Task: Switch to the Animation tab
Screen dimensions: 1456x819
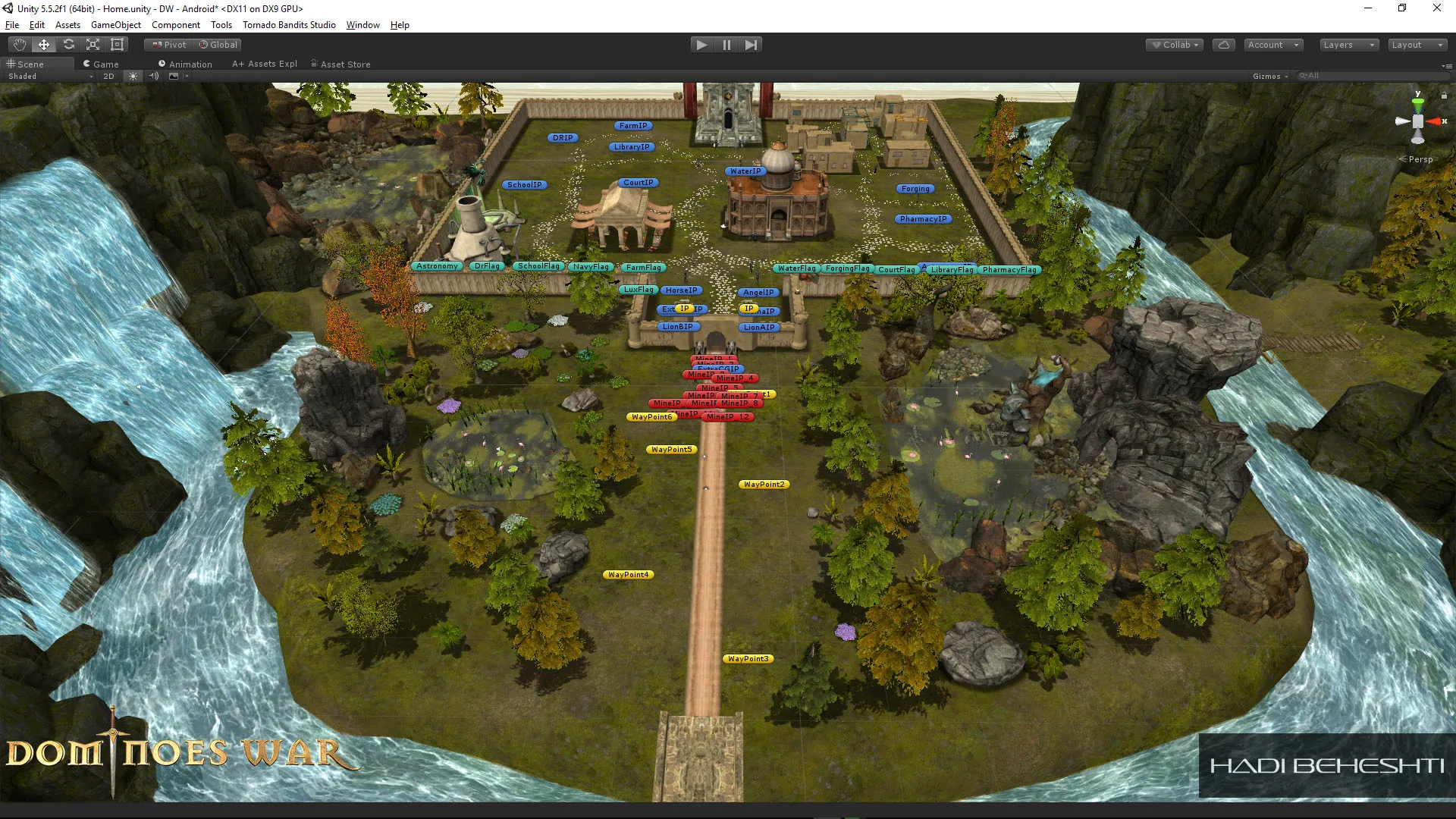Action: 186,64
